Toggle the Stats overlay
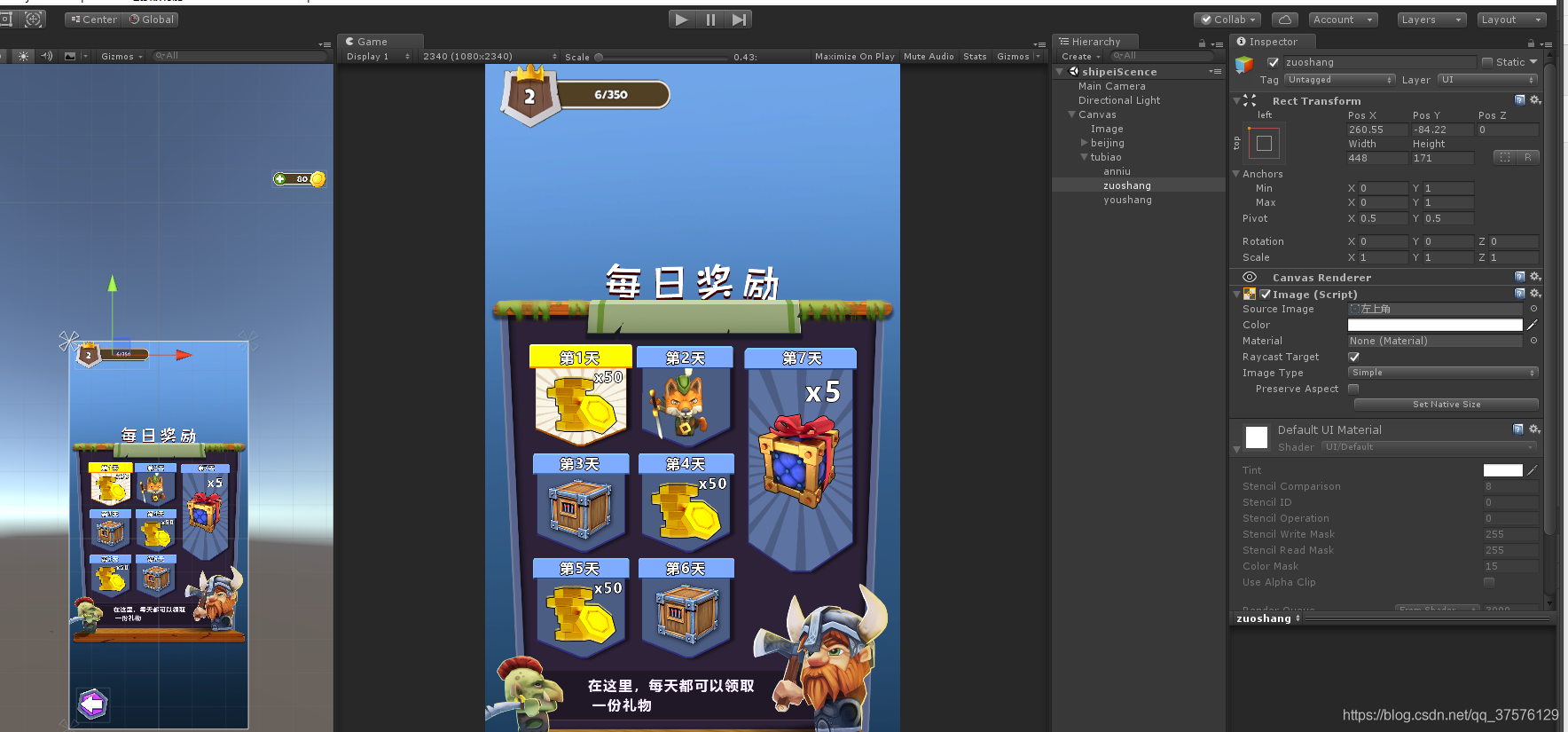The image size is (1568, 732). pos(975,57)
